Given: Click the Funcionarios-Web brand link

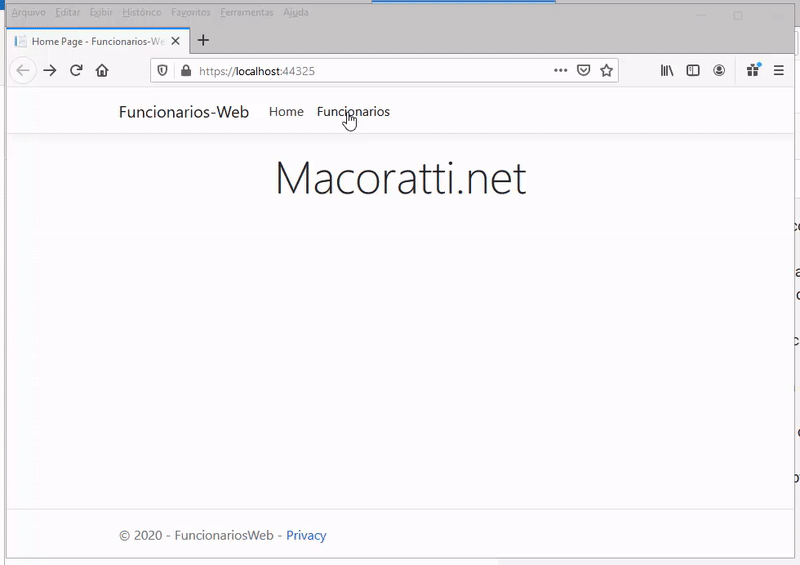Looking at the screenshot, I should (184, 112).
